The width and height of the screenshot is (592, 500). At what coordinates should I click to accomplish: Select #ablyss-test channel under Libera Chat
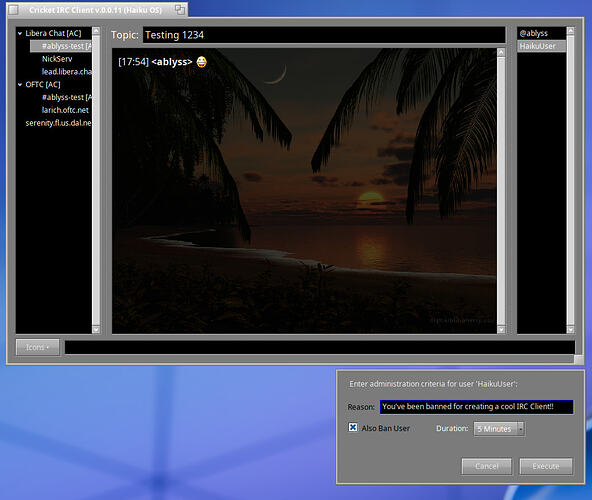(61, 46)
